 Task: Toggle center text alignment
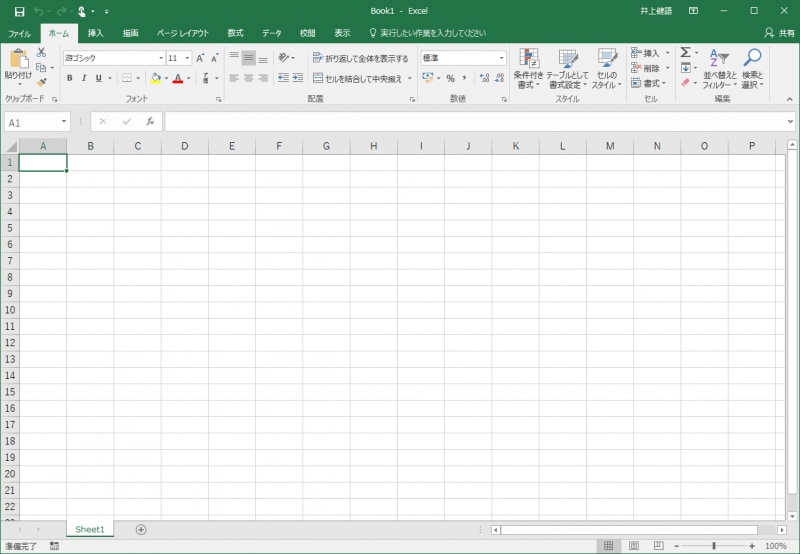click(x=248, y=78)
